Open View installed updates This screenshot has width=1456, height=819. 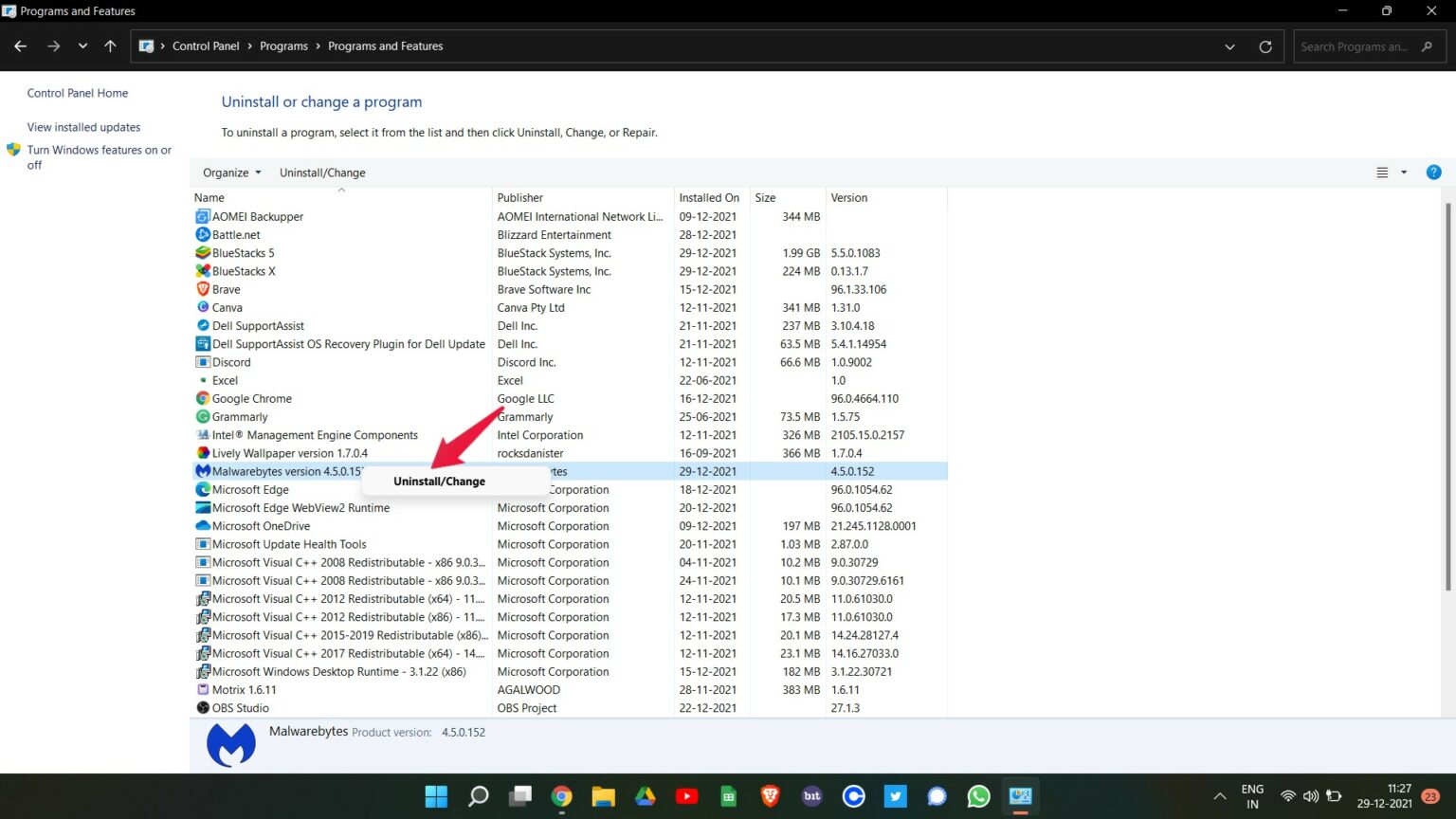pos(83,126)
